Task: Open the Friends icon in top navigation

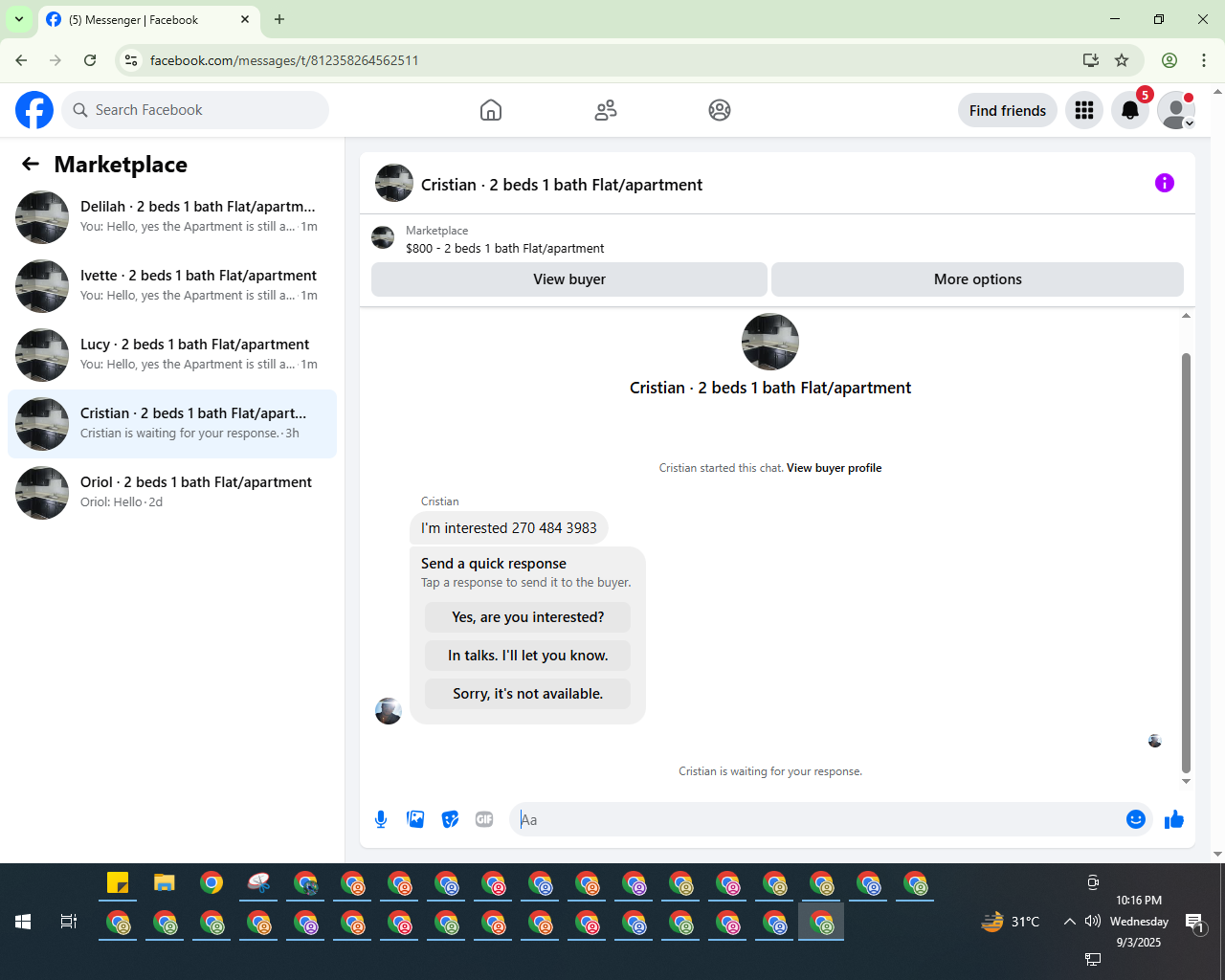Action: click(x=606, y=110)
